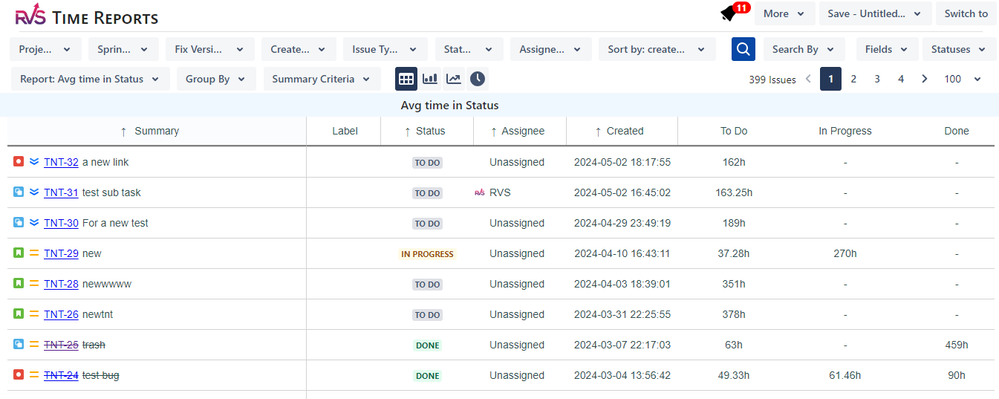999x399 pixels.
Task: Click the 459h Done value
Action: pos(956,345)
